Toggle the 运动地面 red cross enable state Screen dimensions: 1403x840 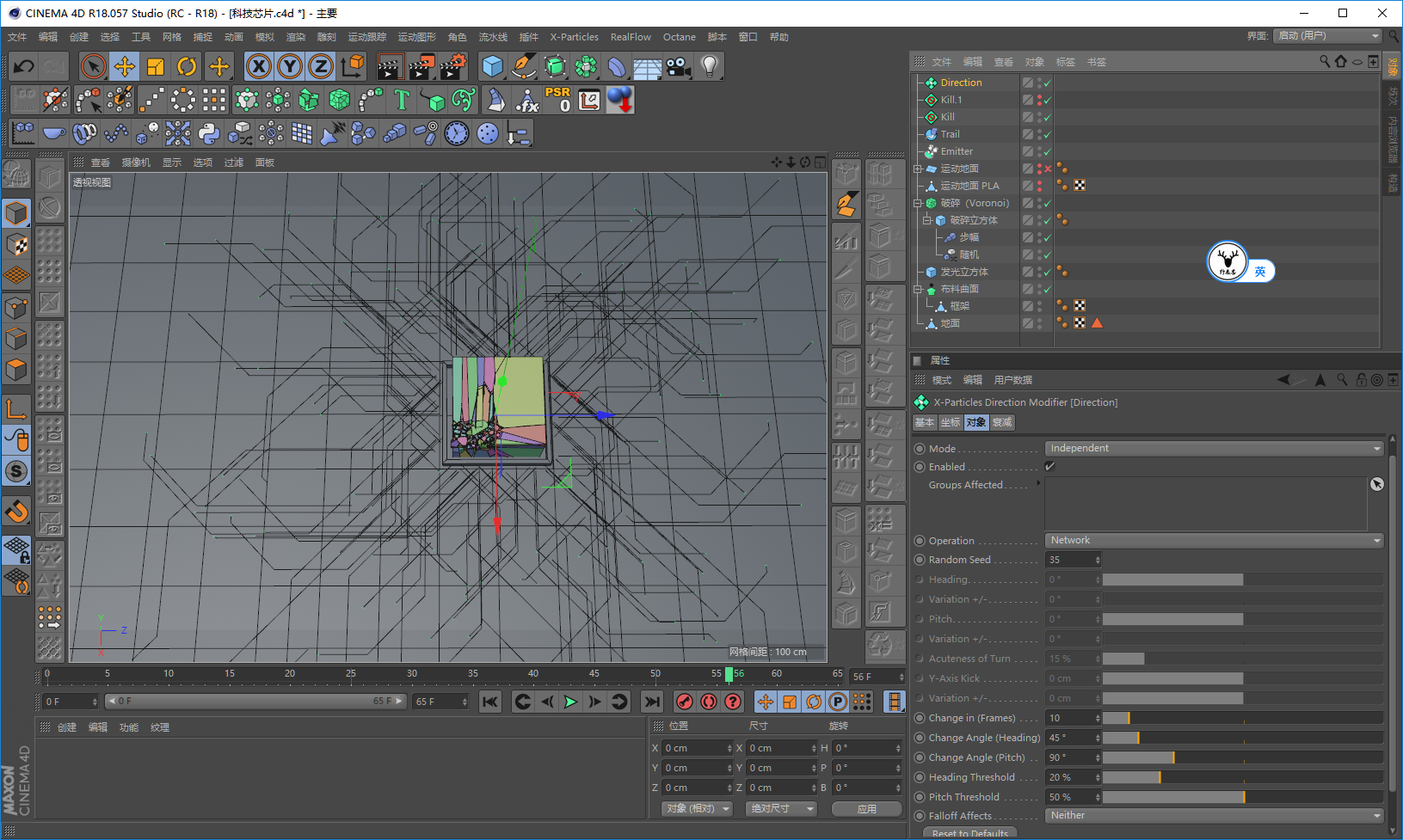coord(1047,169)
